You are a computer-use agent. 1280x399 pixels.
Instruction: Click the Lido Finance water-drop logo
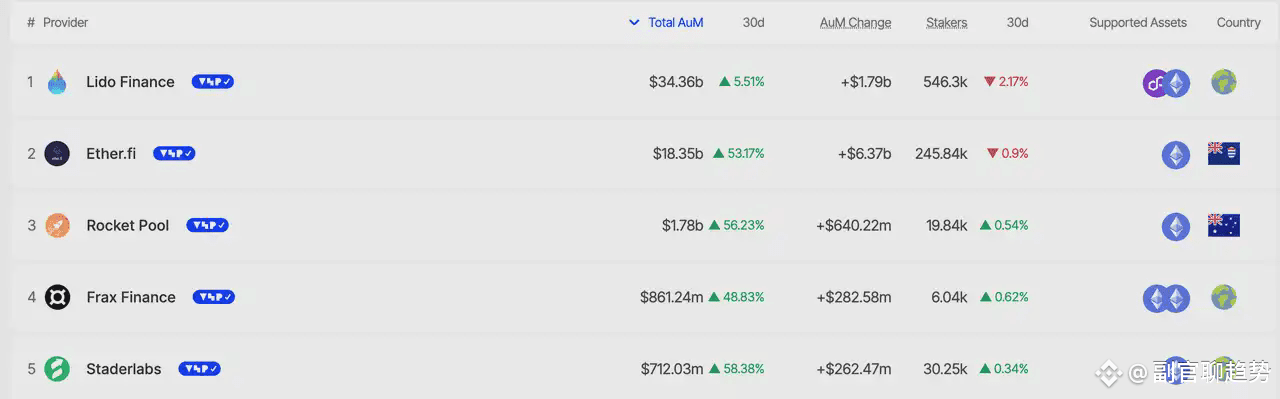tap(57, 82)
